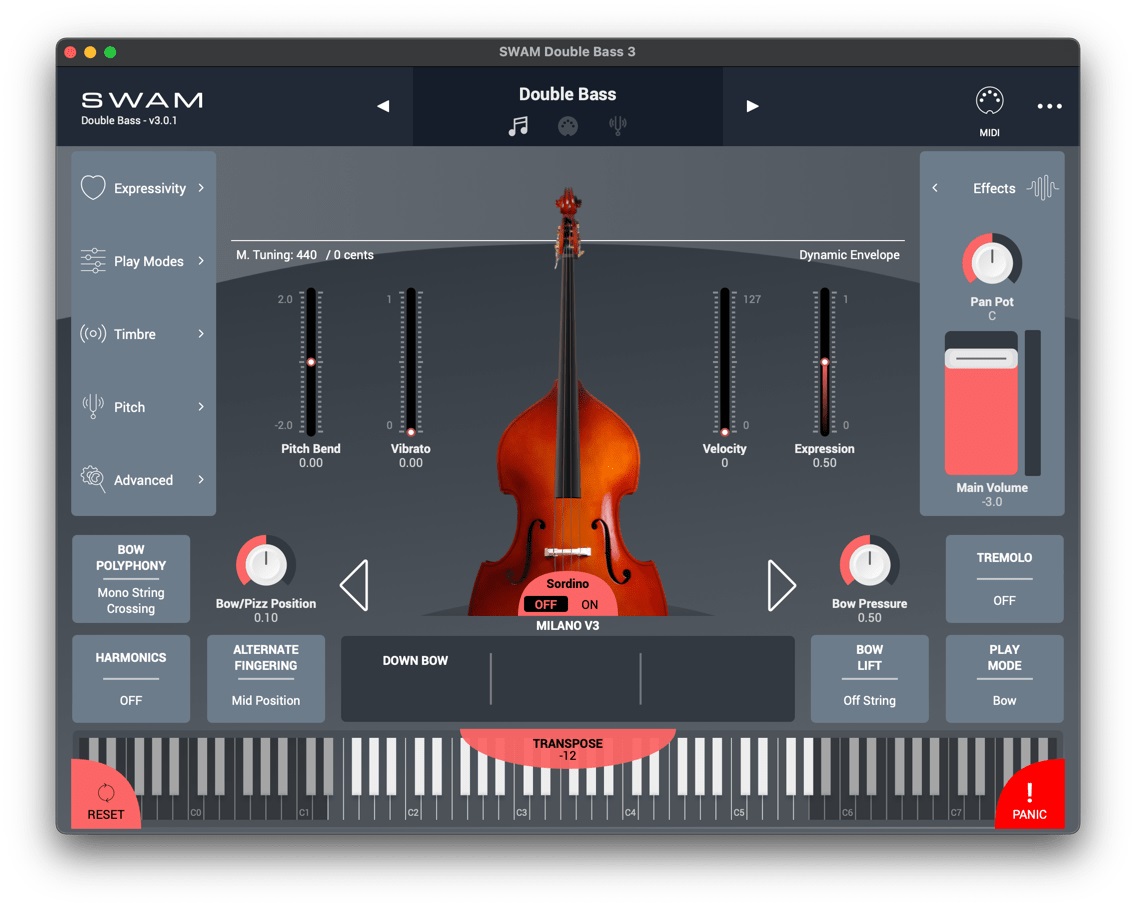Click the Effects waveform icon

tap(1042, 188)
